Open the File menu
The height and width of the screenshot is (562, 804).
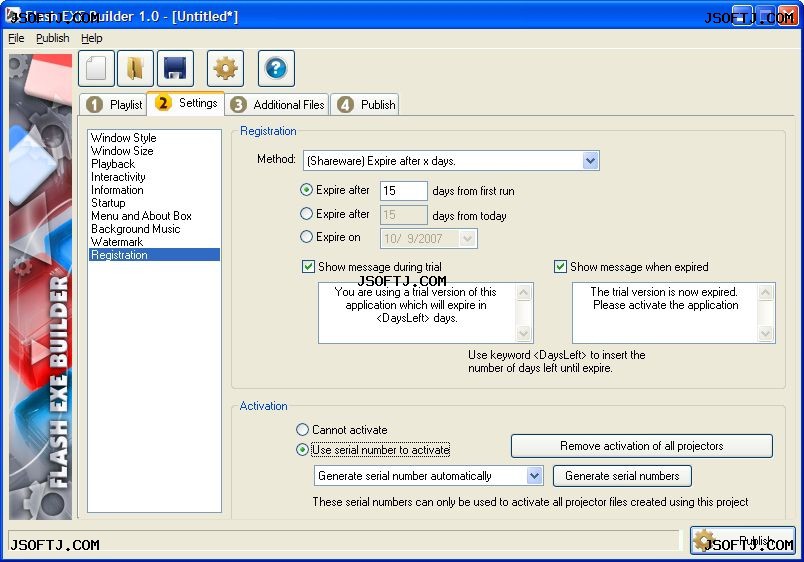click(16, 38)
